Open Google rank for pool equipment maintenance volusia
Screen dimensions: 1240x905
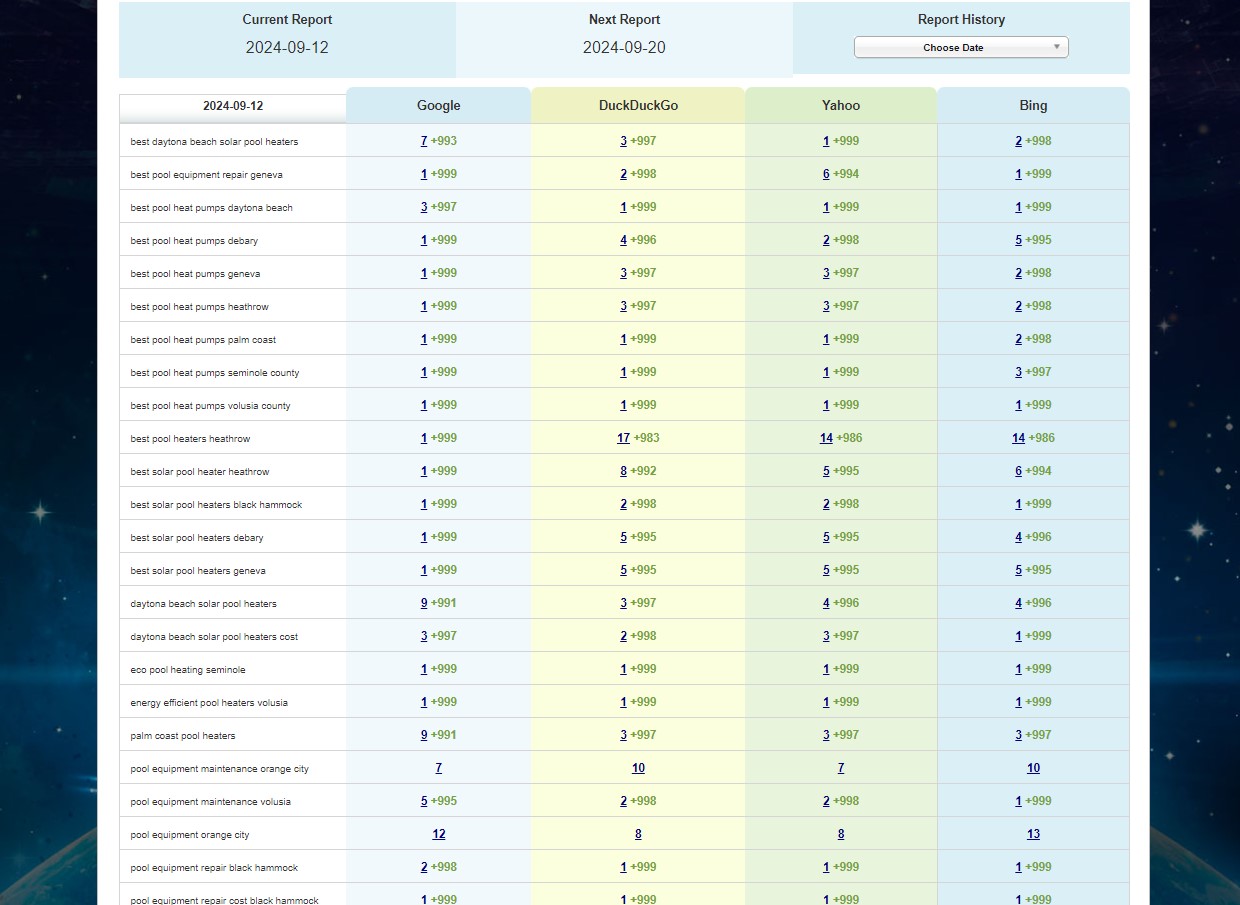click(x=424, y=801)
